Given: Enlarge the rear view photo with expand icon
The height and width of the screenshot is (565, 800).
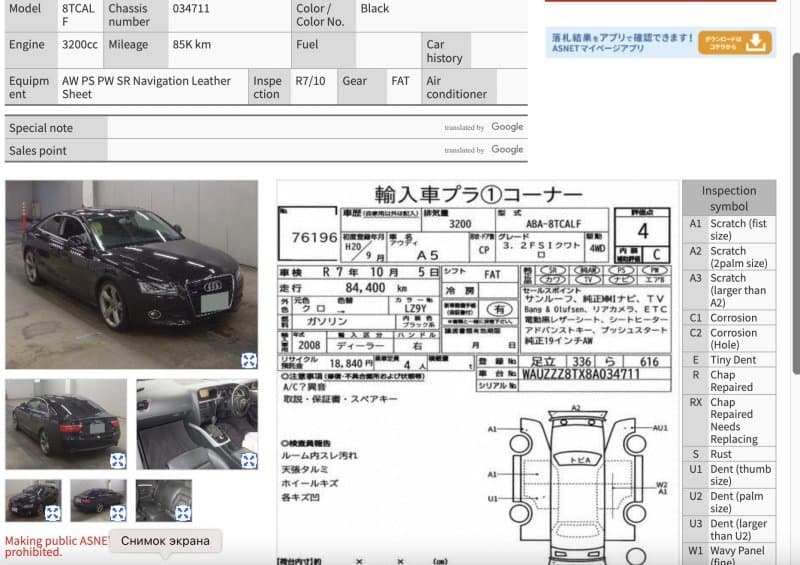Looking at the screenshot, I should 118,460.
